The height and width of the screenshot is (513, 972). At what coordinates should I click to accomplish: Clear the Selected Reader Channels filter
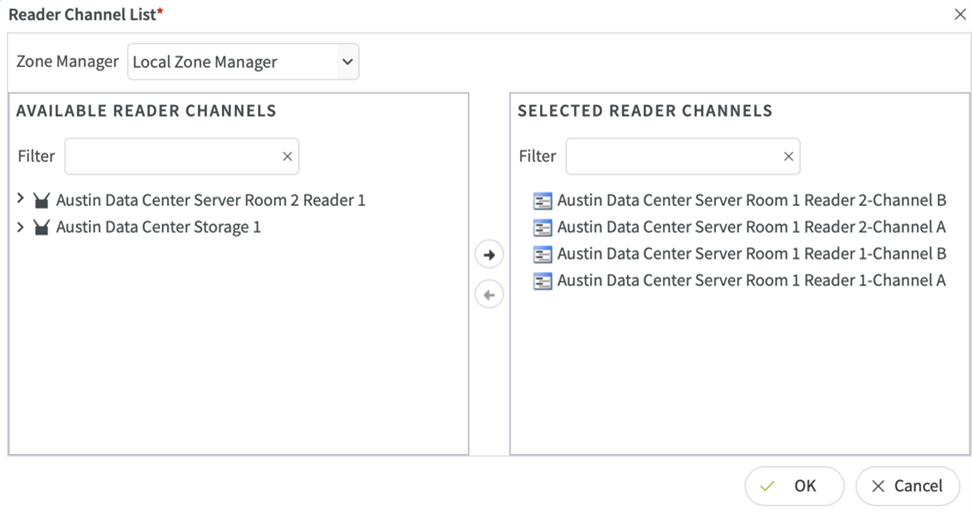point(788,157)
